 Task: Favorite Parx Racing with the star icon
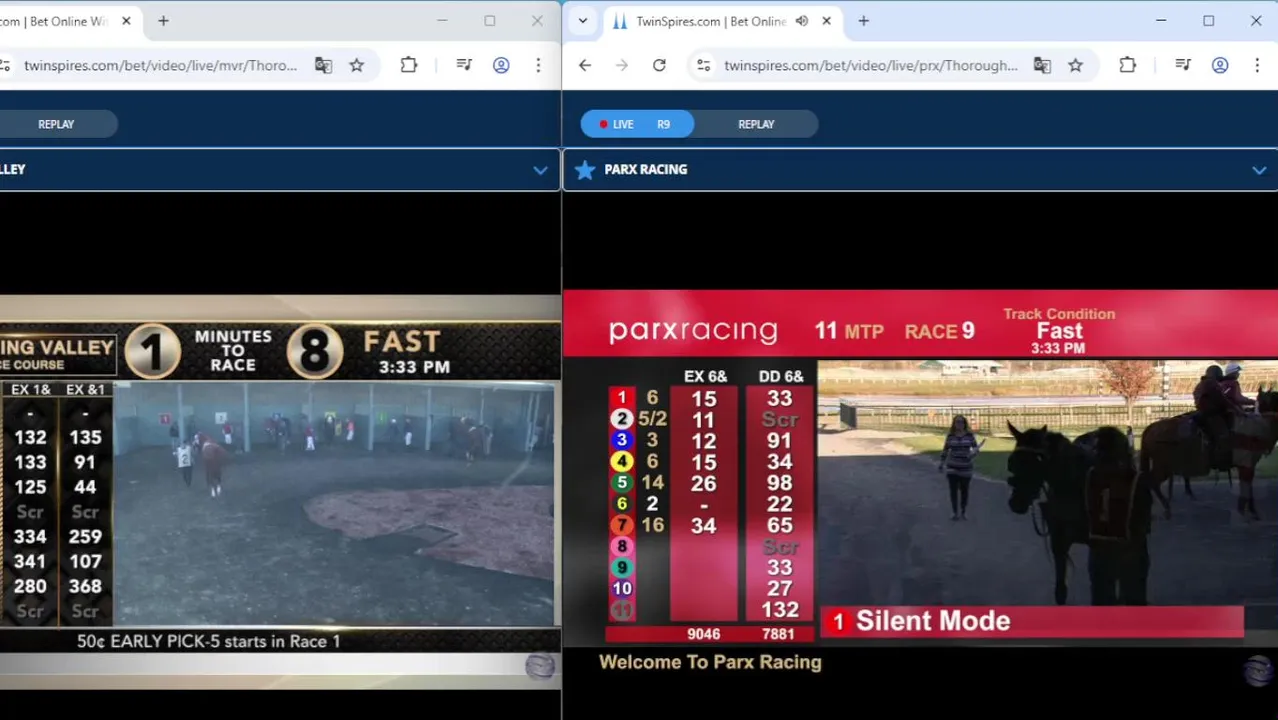coord(585,169)
